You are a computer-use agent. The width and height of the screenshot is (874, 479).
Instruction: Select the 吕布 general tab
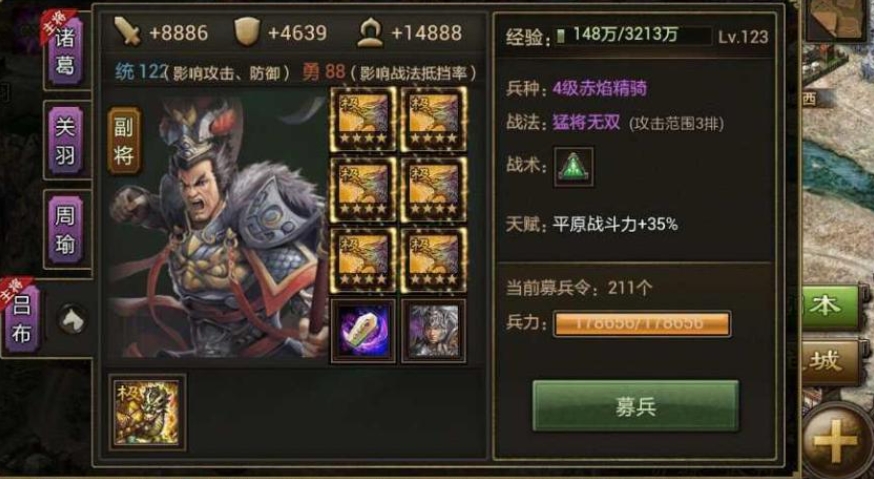pos(22,319)
